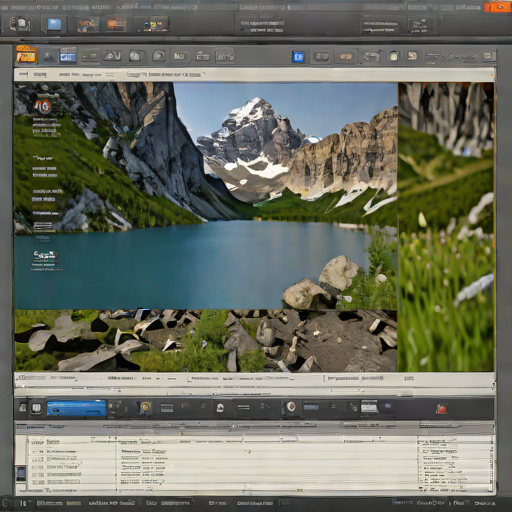Click the camera-like icon at top-left strip
This screenshot has width=512, height=512.
point(20,25)
